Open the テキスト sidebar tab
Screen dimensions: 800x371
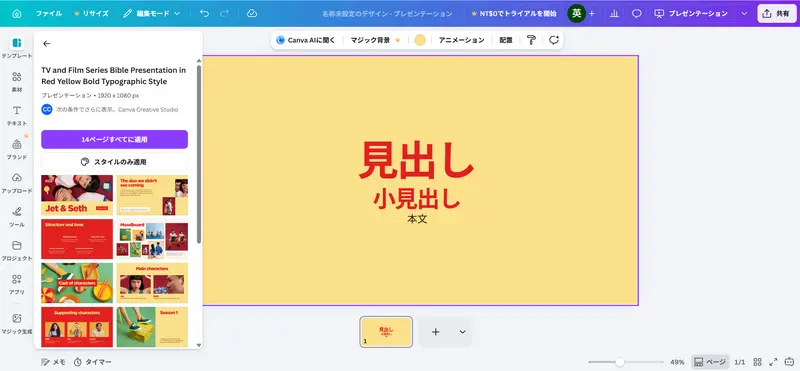click(x=17, y=116)
